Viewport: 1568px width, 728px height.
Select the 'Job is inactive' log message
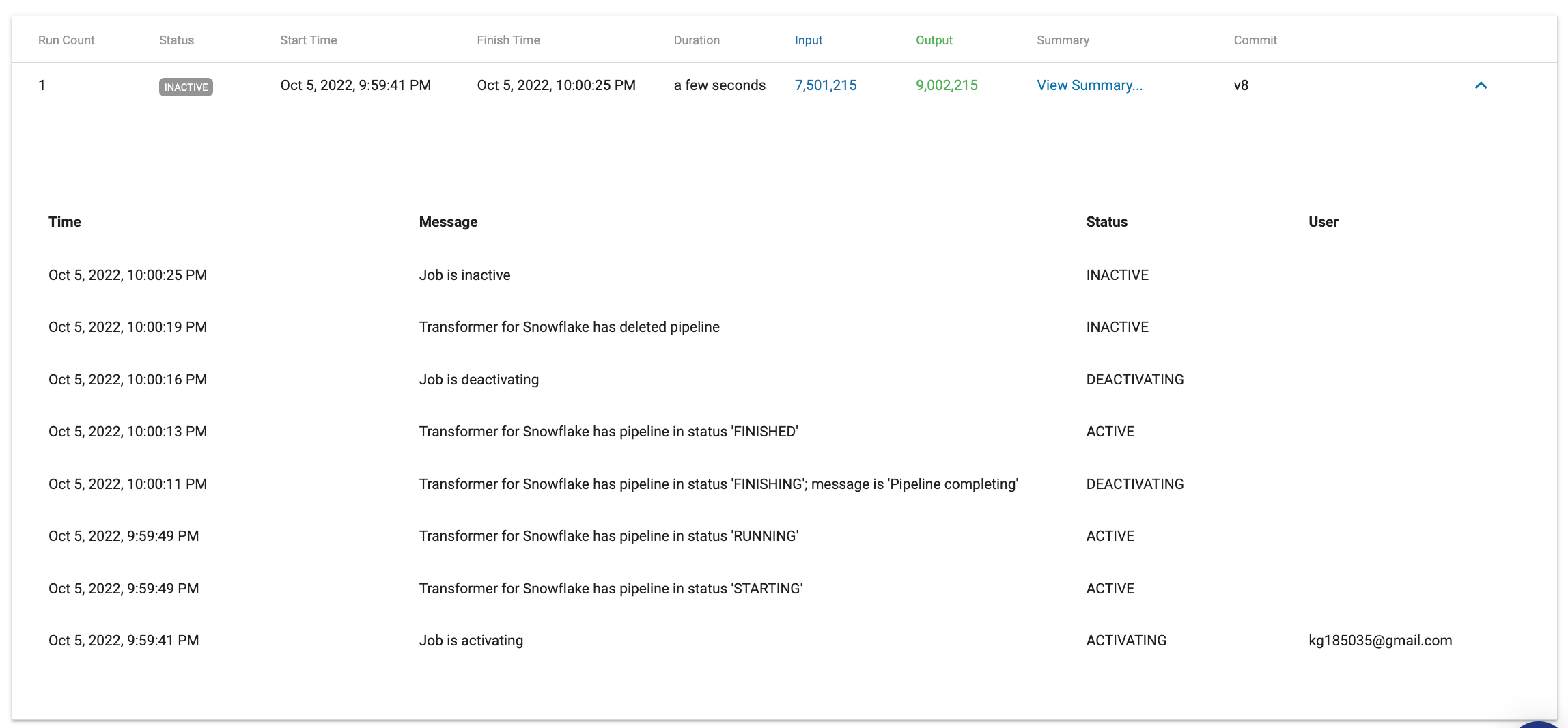[x=464, y=275]
